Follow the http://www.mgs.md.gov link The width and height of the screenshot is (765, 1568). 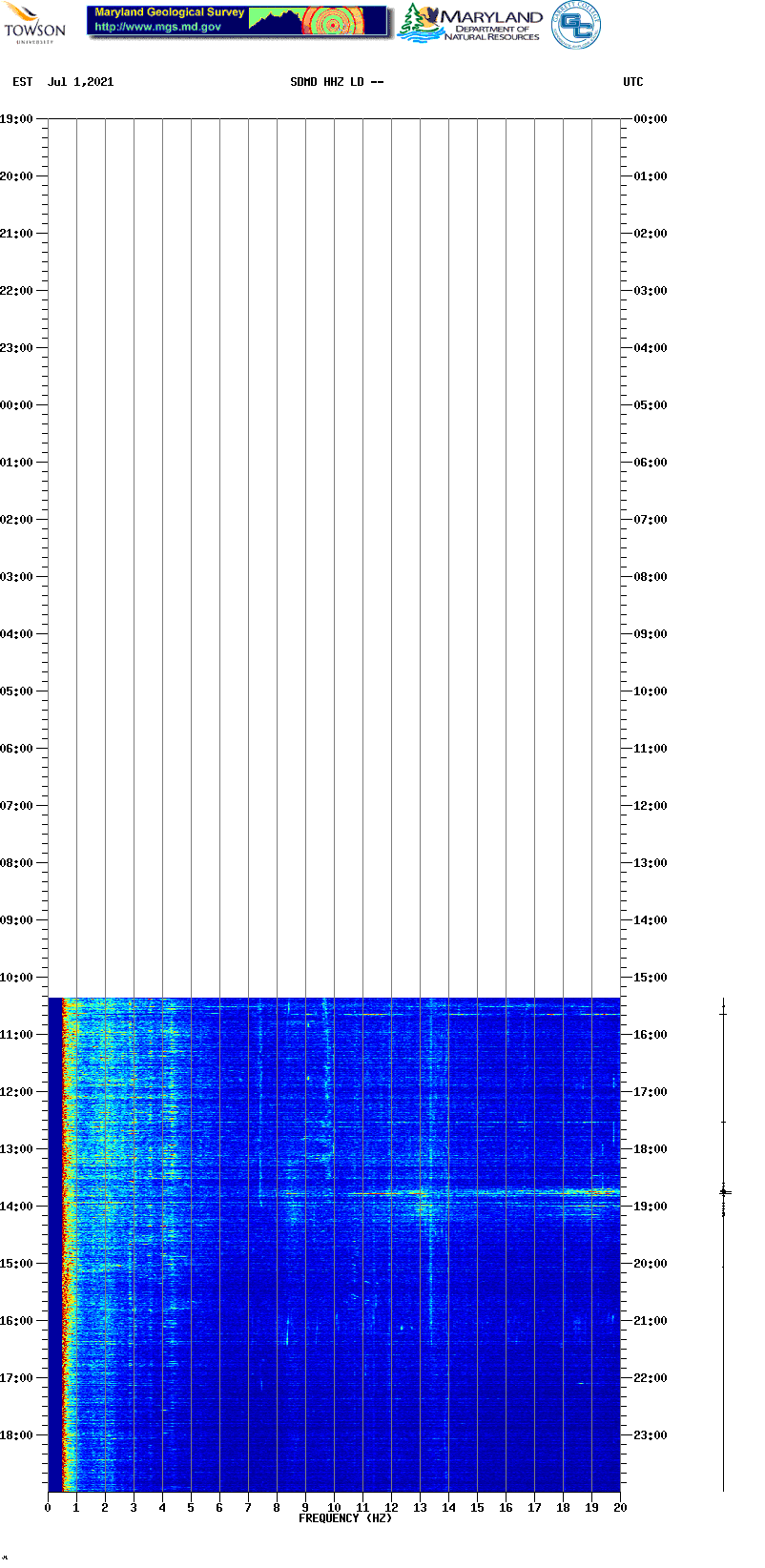[157, 27]
